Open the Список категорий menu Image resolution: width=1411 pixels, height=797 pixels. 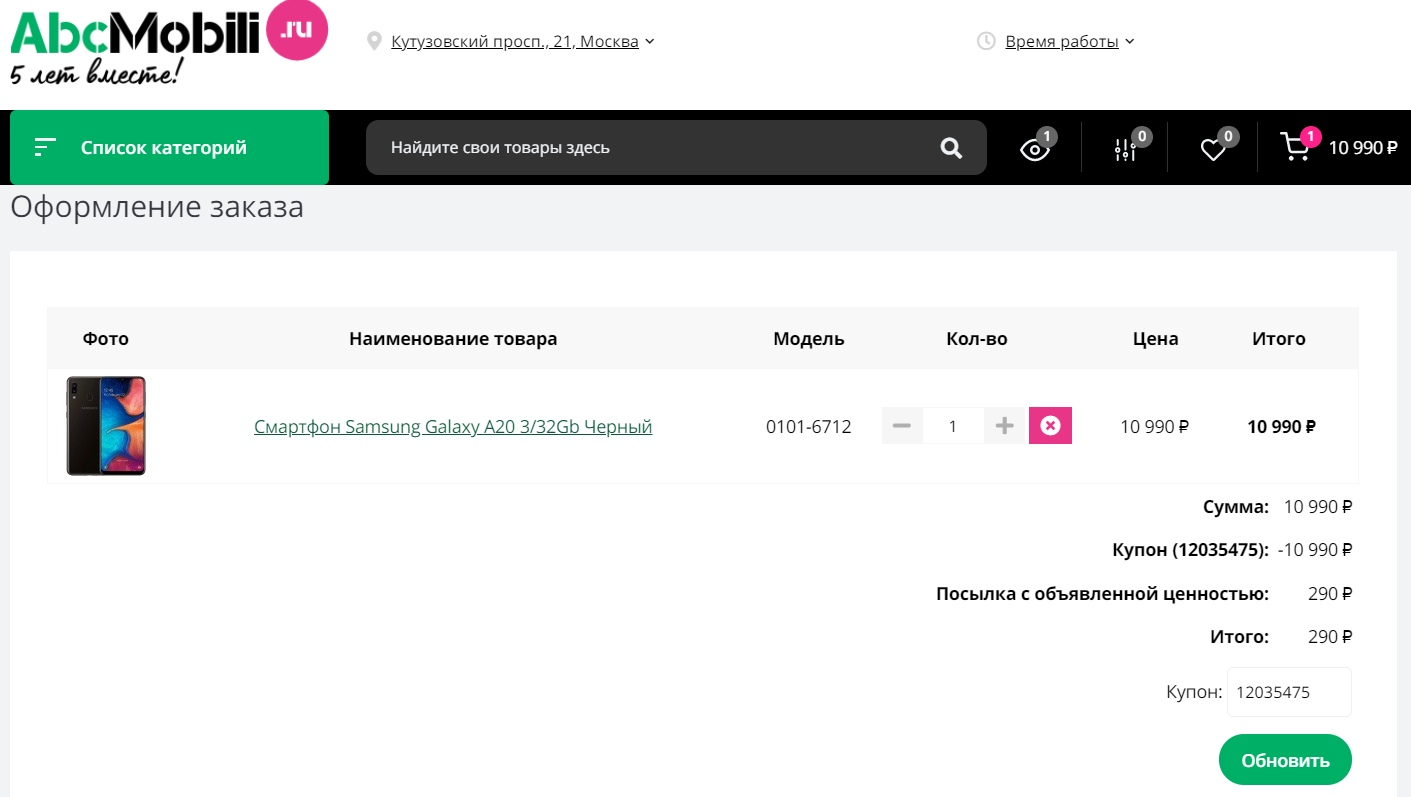(169, 148)
